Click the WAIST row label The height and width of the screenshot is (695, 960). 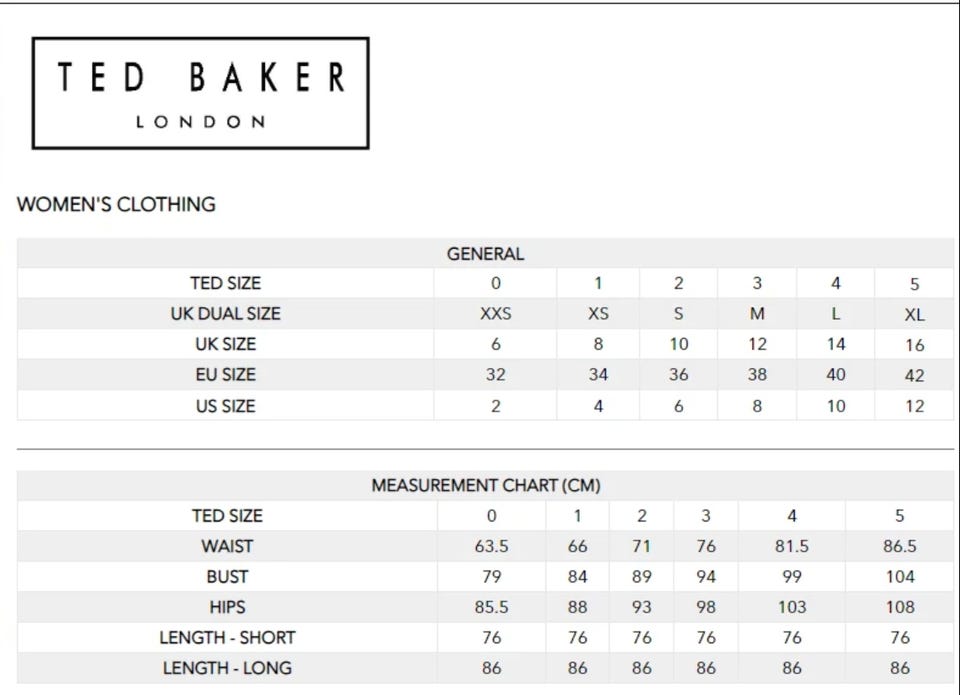coord(227,546)
